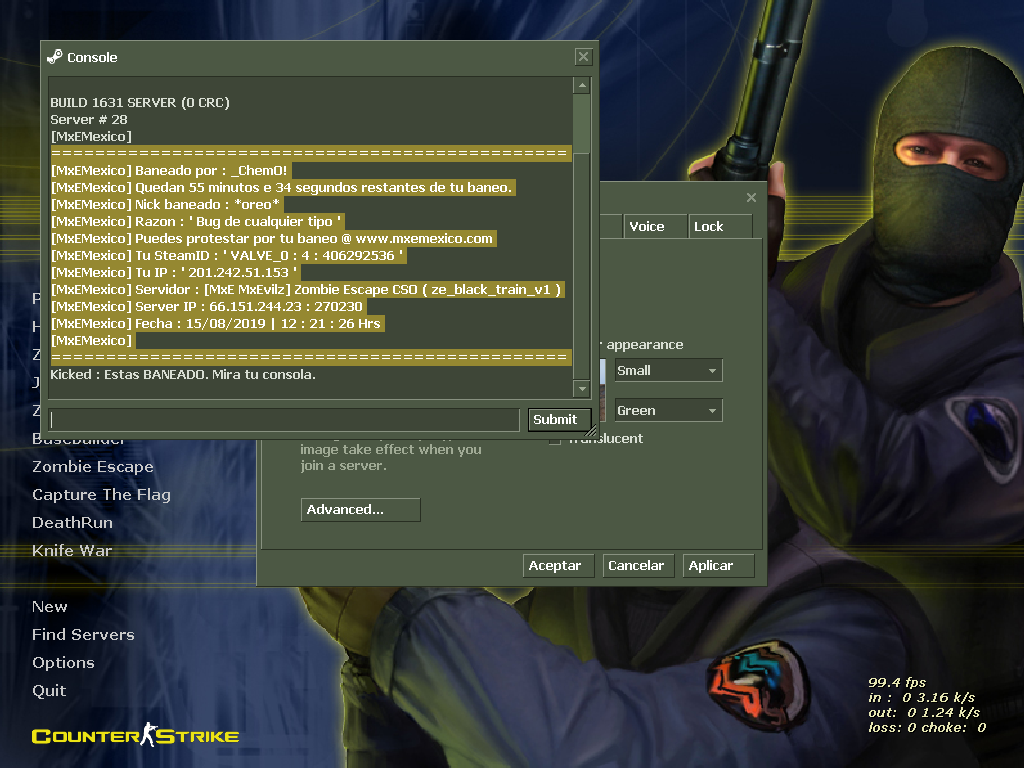
Task: Click the 'Server IP : 66.151.244.23' line
Action: tap(208, 306)
